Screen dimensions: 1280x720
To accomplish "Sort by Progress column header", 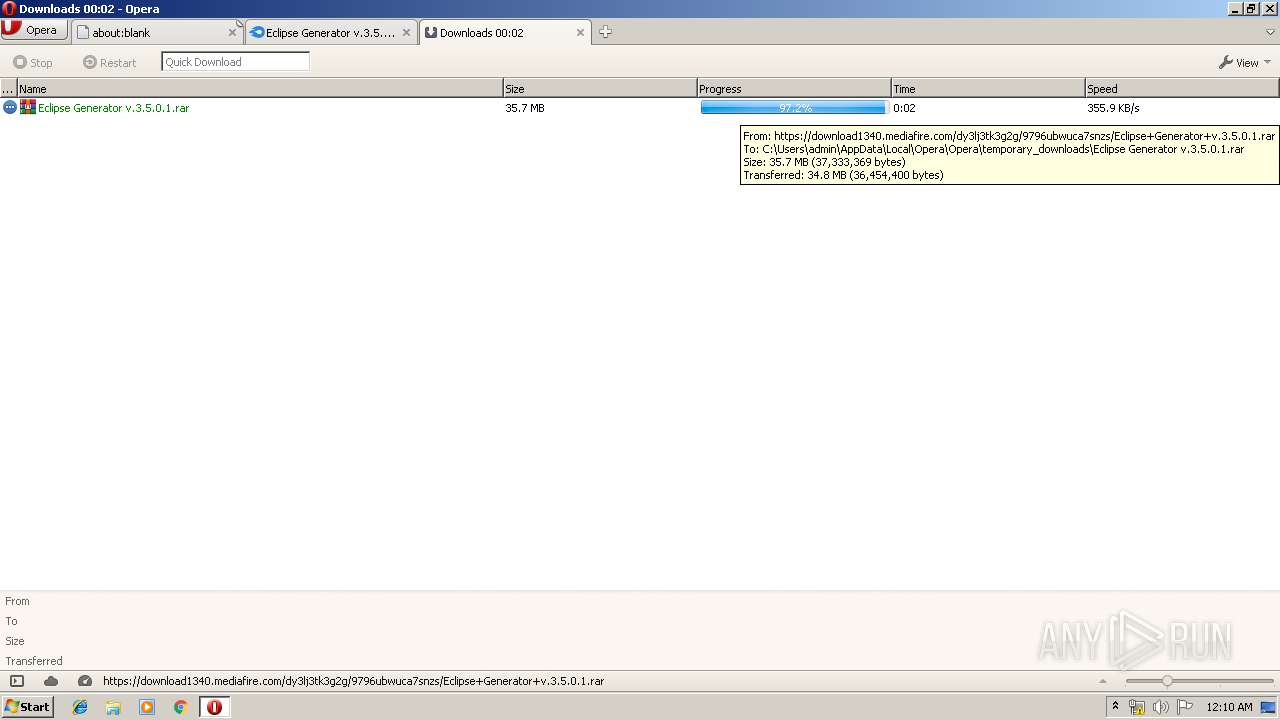I will pos(794,88).
